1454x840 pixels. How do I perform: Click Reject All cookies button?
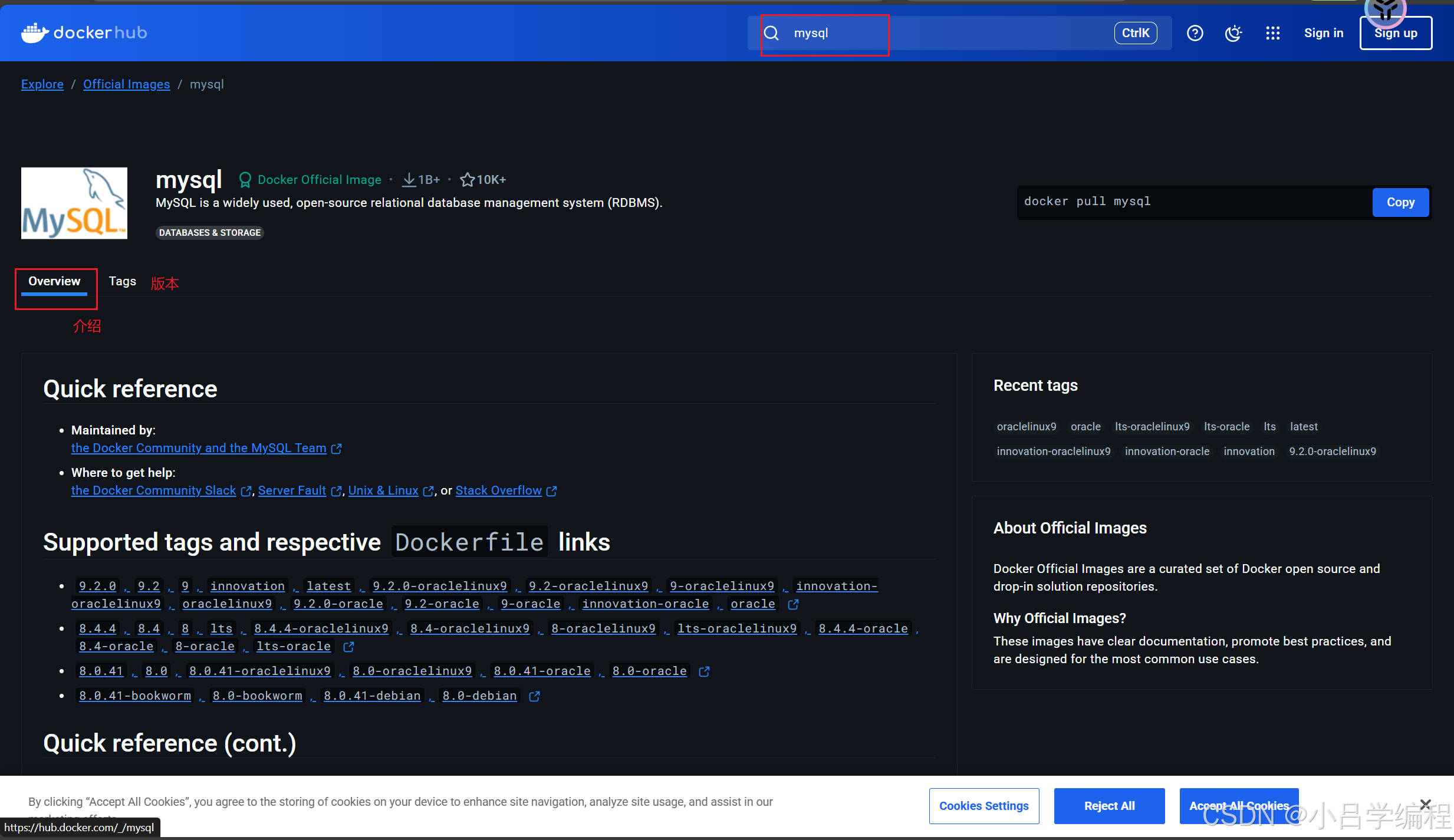(x=1109, y=806)
